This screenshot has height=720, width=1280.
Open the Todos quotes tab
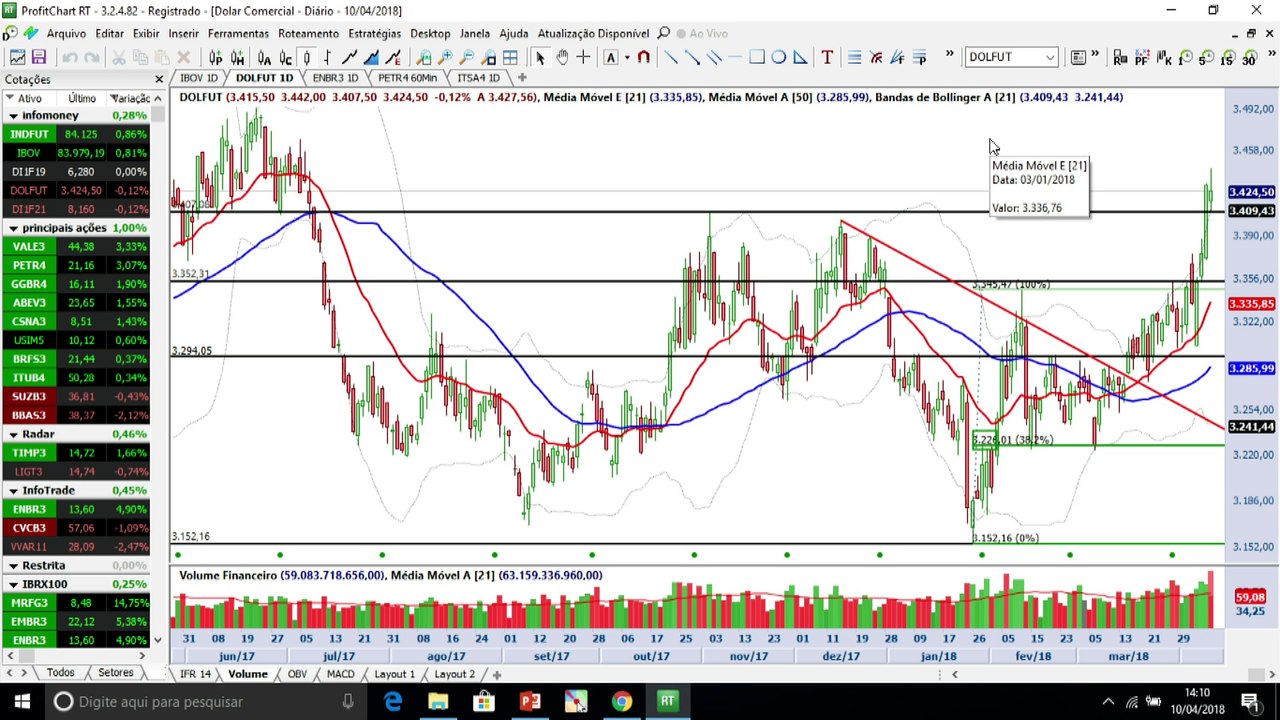point(60,673)
